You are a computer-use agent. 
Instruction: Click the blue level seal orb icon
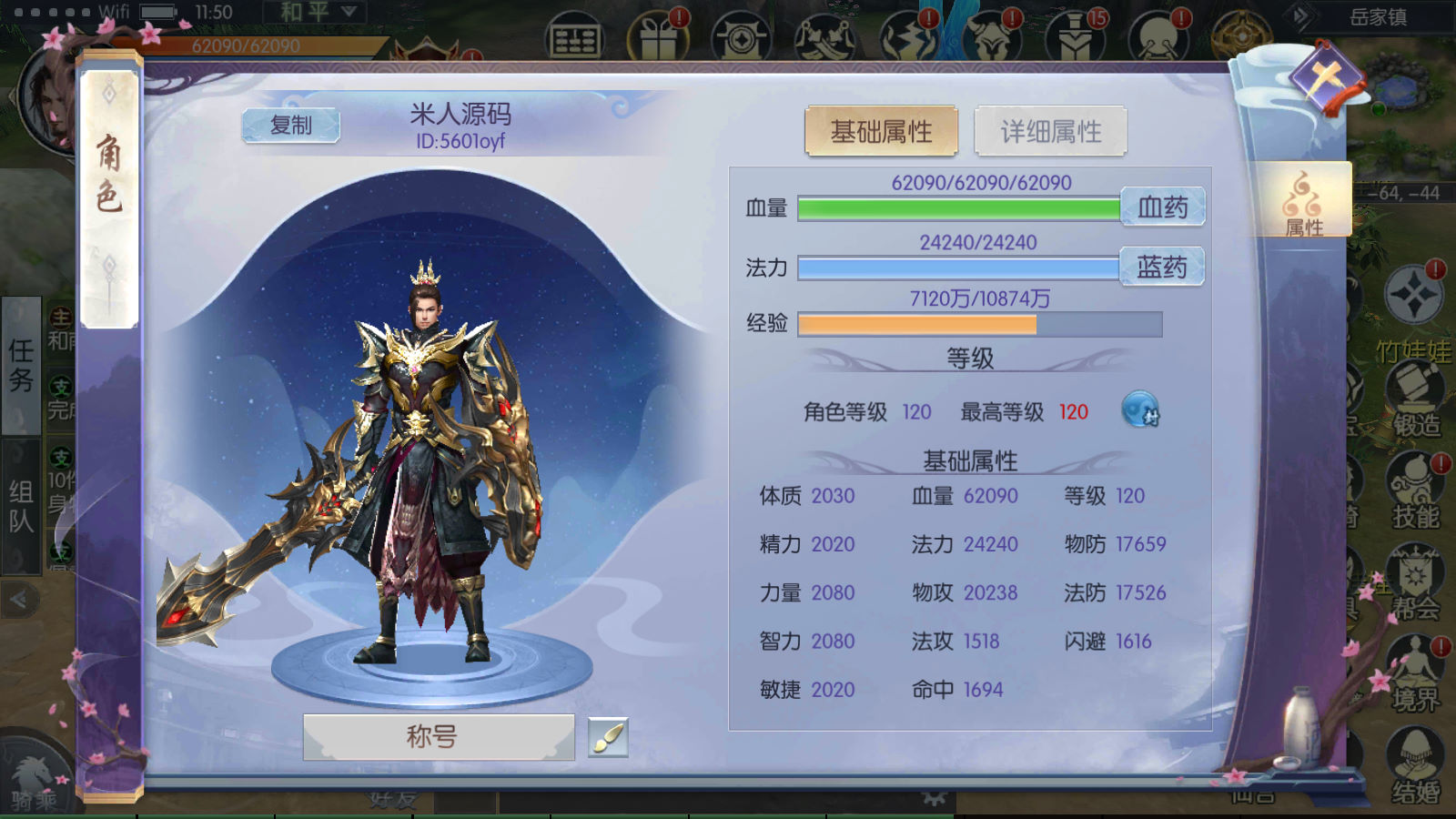click(1139, 410)
